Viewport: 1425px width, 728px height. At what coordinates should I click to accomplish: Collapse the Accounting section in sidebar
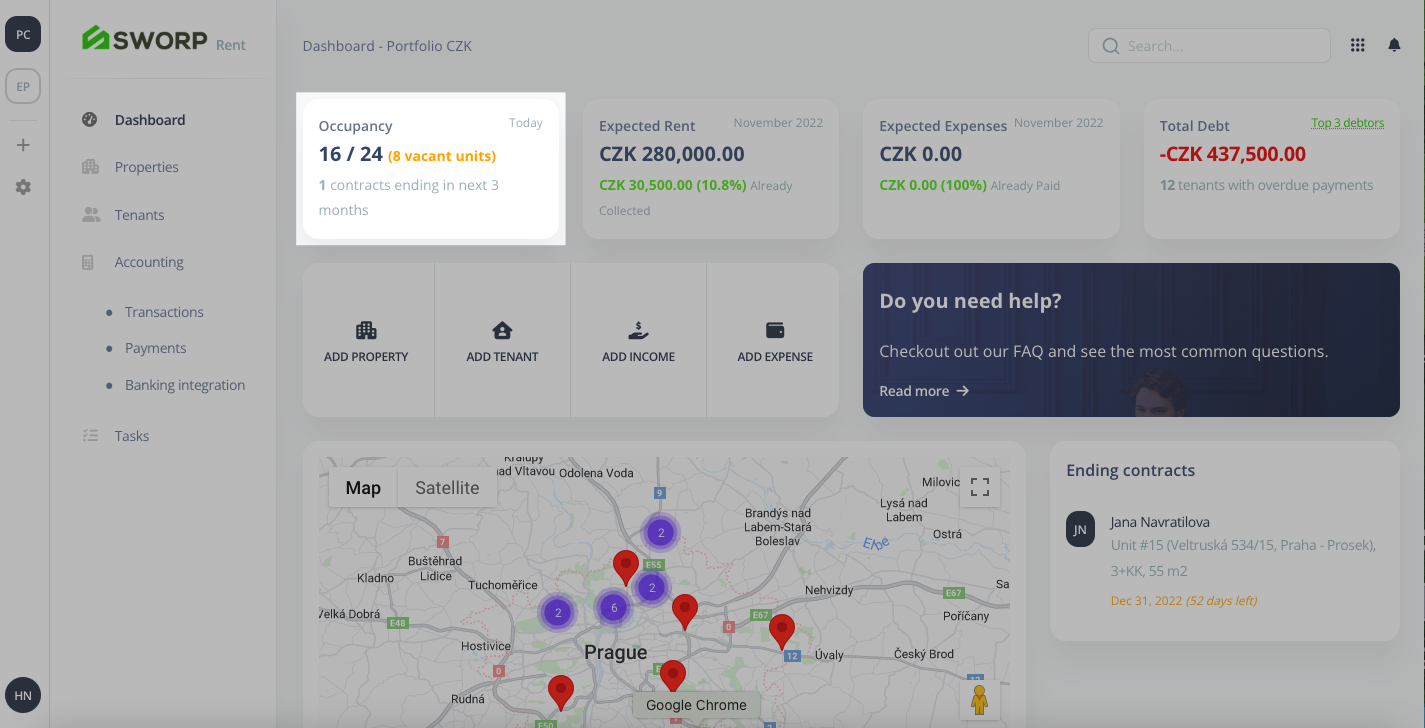[x=149, y=261]
